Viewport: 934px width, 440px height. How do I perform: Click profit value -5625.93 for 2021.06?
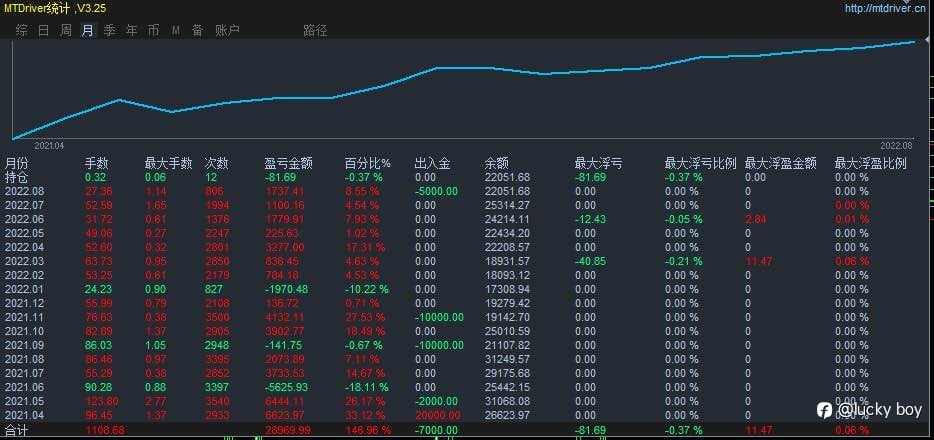coord(287,387)
